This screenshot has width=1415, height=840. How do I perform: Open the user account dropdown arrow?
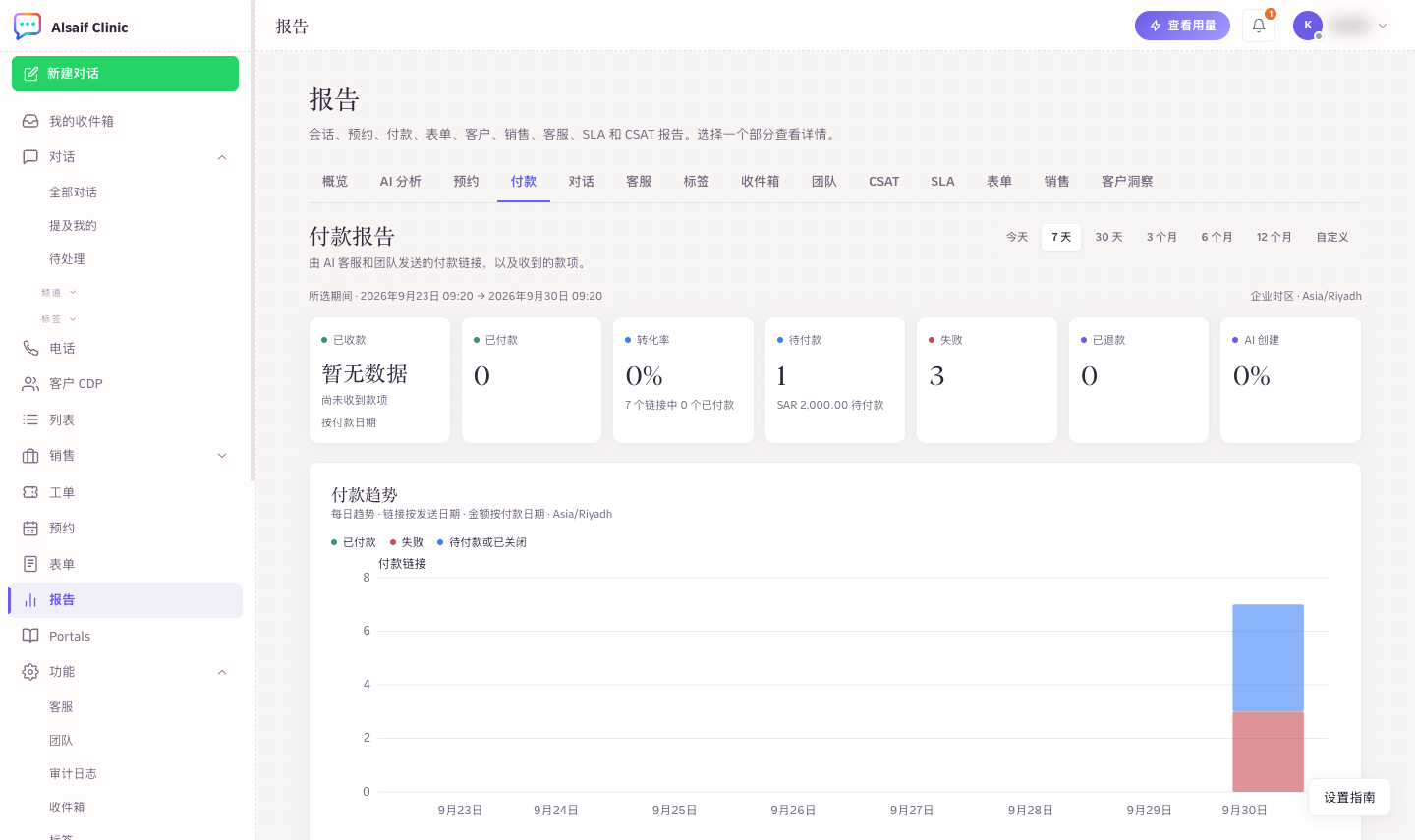(1383, 26)
